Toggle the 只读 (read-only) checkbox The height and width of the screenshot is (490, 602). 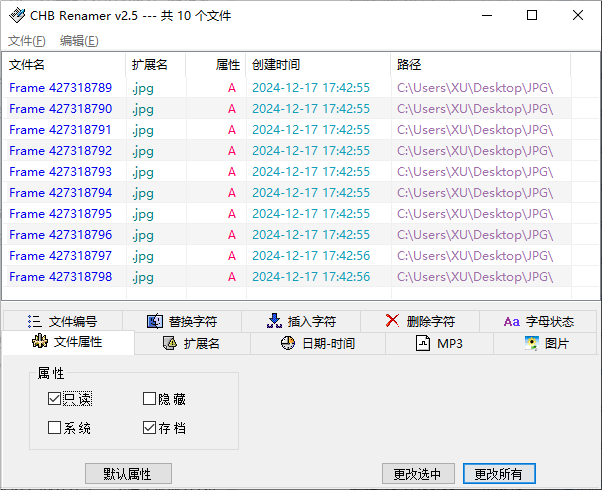[x=54, y=399]
